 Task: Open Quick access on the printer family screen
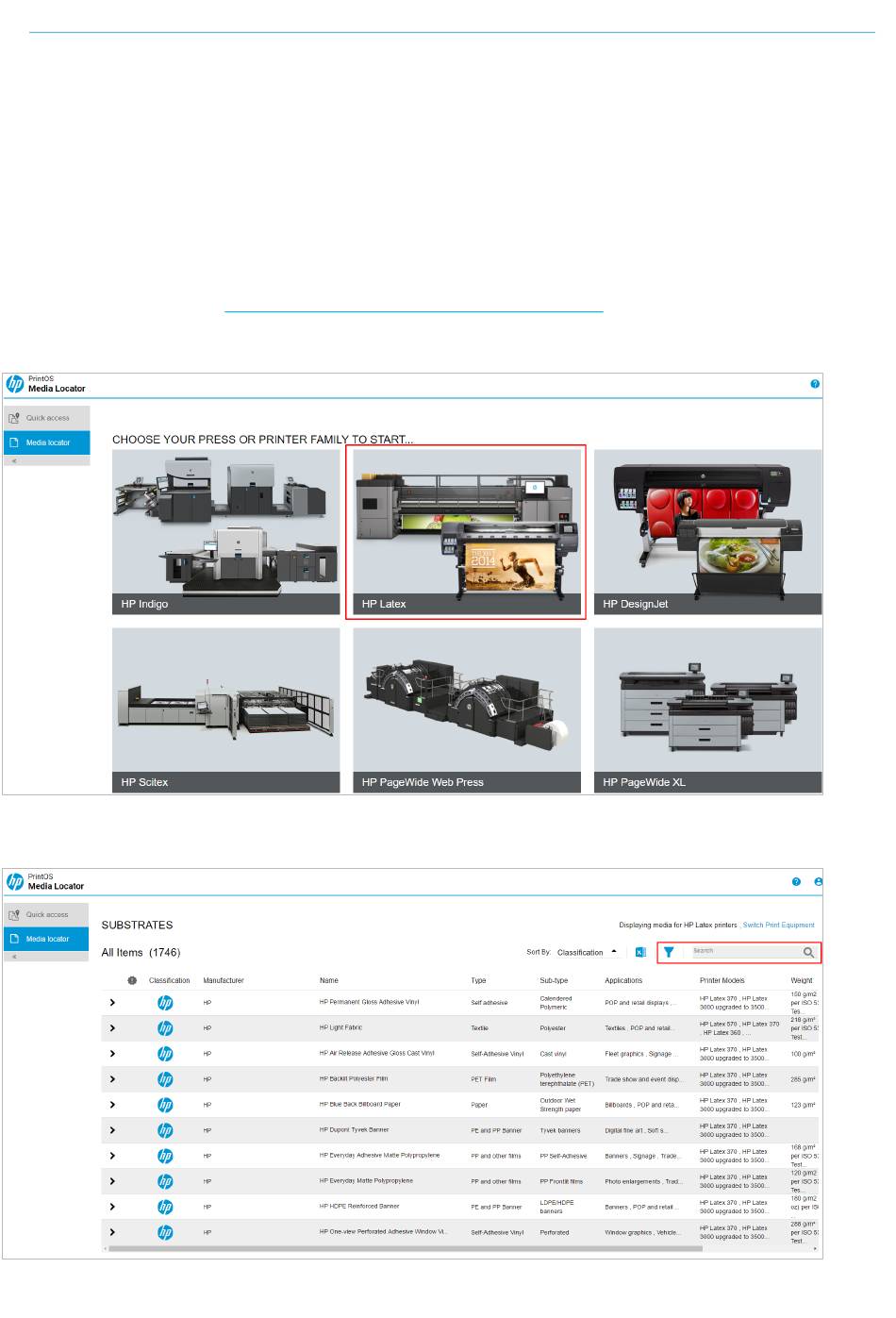(46, 418)
